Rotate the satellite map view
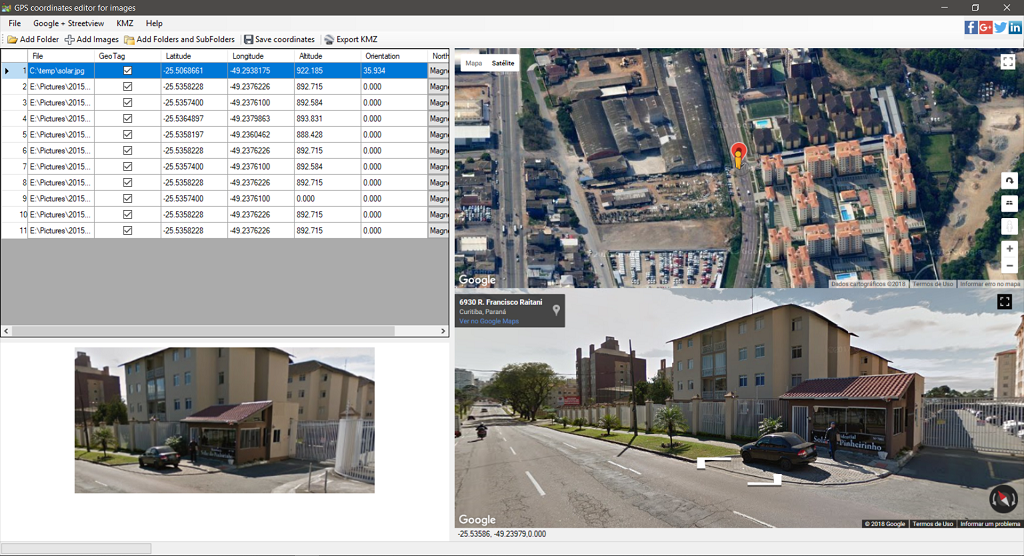Image resolution: width=1024 pixels, height=556 pixels. pyautogui.click(x=1009, y=180)
